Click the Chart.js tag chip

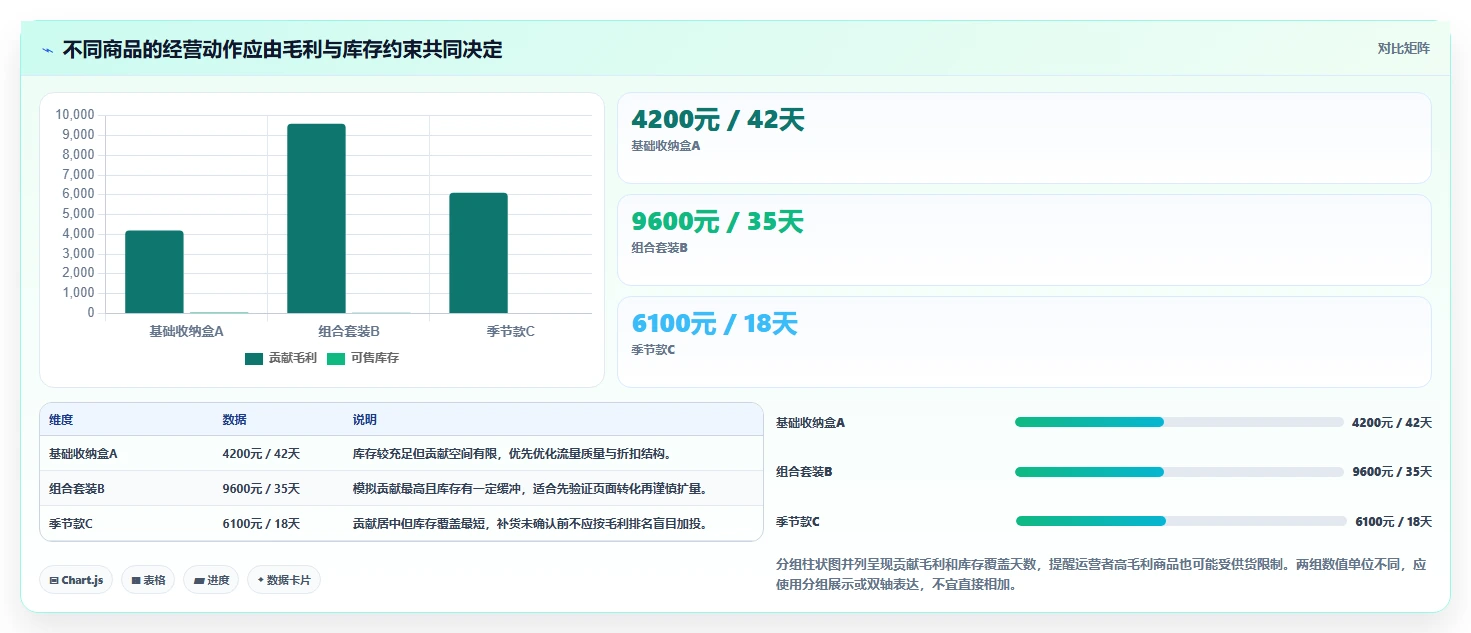pos(76,580)
